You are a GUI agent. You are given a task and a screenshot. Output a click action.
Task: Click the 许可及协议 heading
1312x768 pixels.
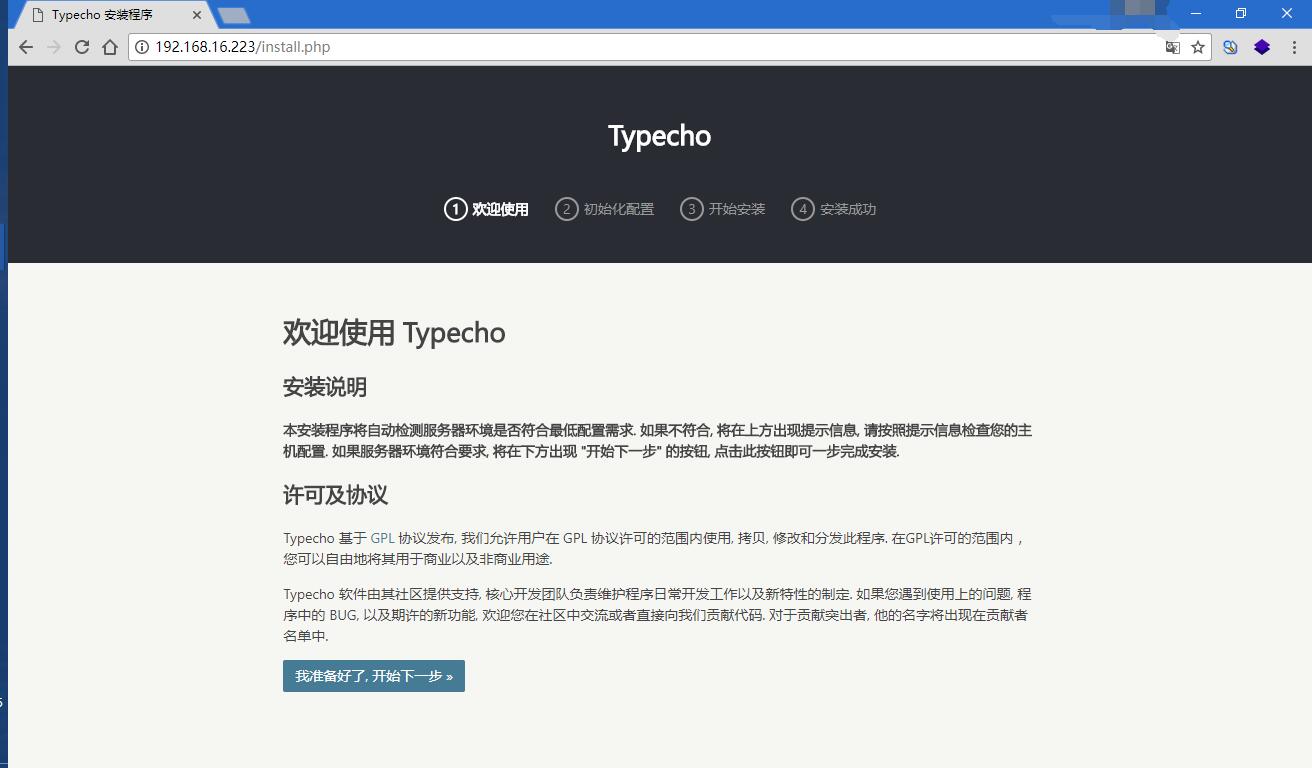coord(335,495)
